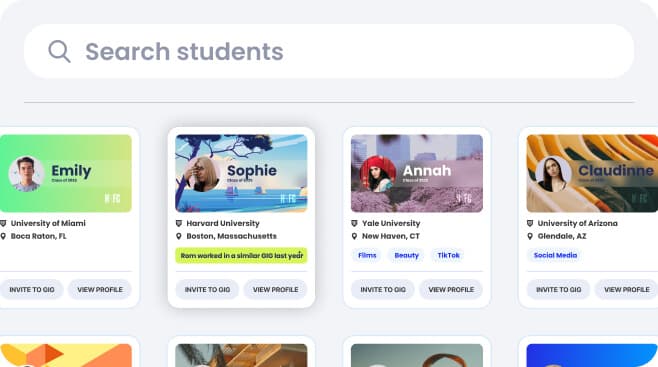View Sophie's profile
Image resolution: width=658 pixels, height=367 pixels.
[276, 289]
